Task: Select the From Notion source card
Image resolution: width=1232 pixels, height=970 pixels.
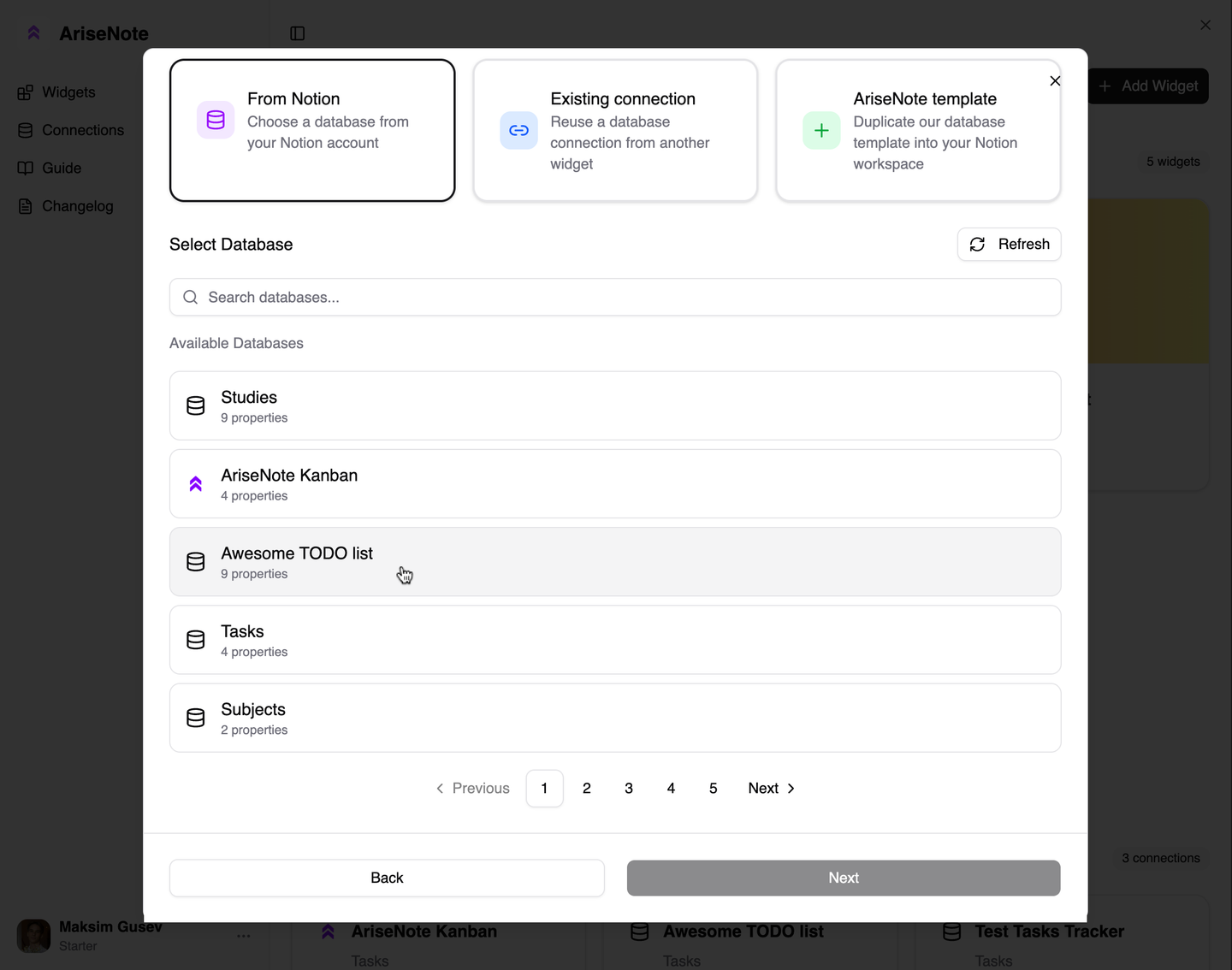Action: point(312,130)
